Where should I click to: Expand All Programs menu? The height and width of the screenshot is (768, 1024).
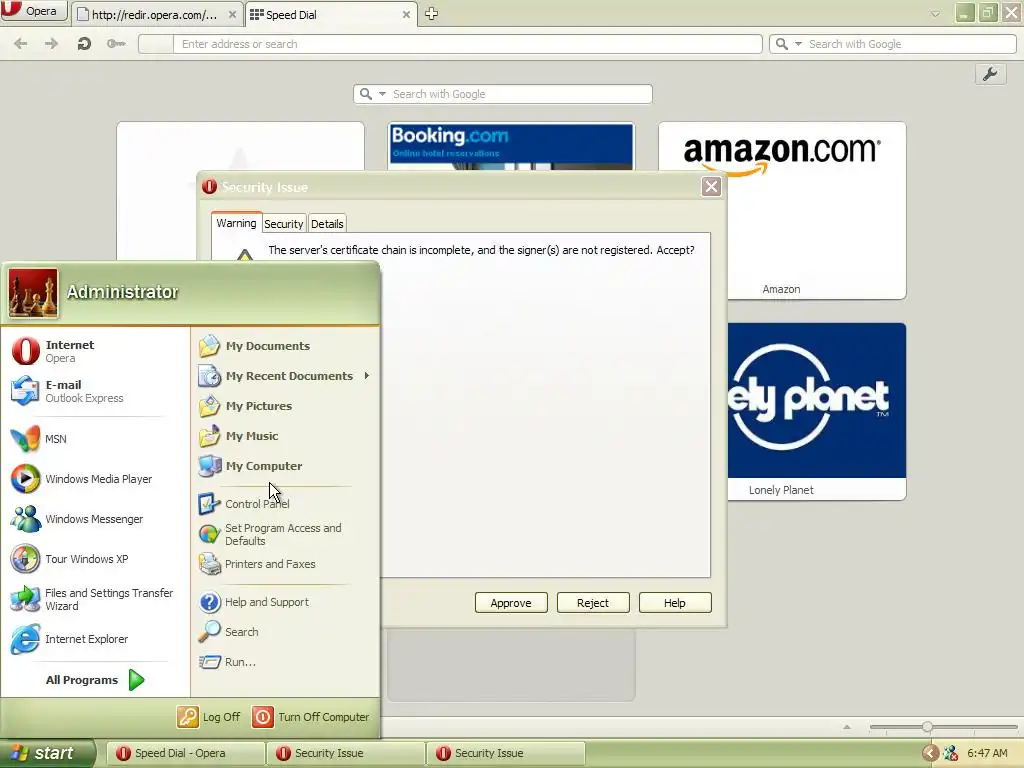click(x=95, y=680)
